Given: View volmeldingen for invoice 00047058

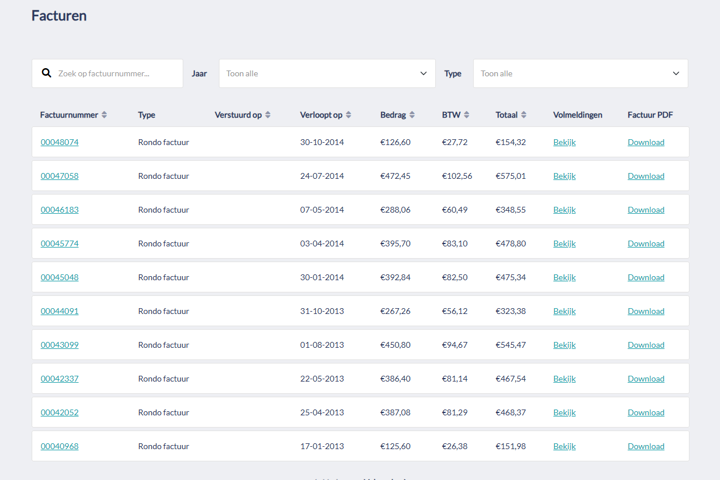Looking at the screenshot, I should click(564, 176).
